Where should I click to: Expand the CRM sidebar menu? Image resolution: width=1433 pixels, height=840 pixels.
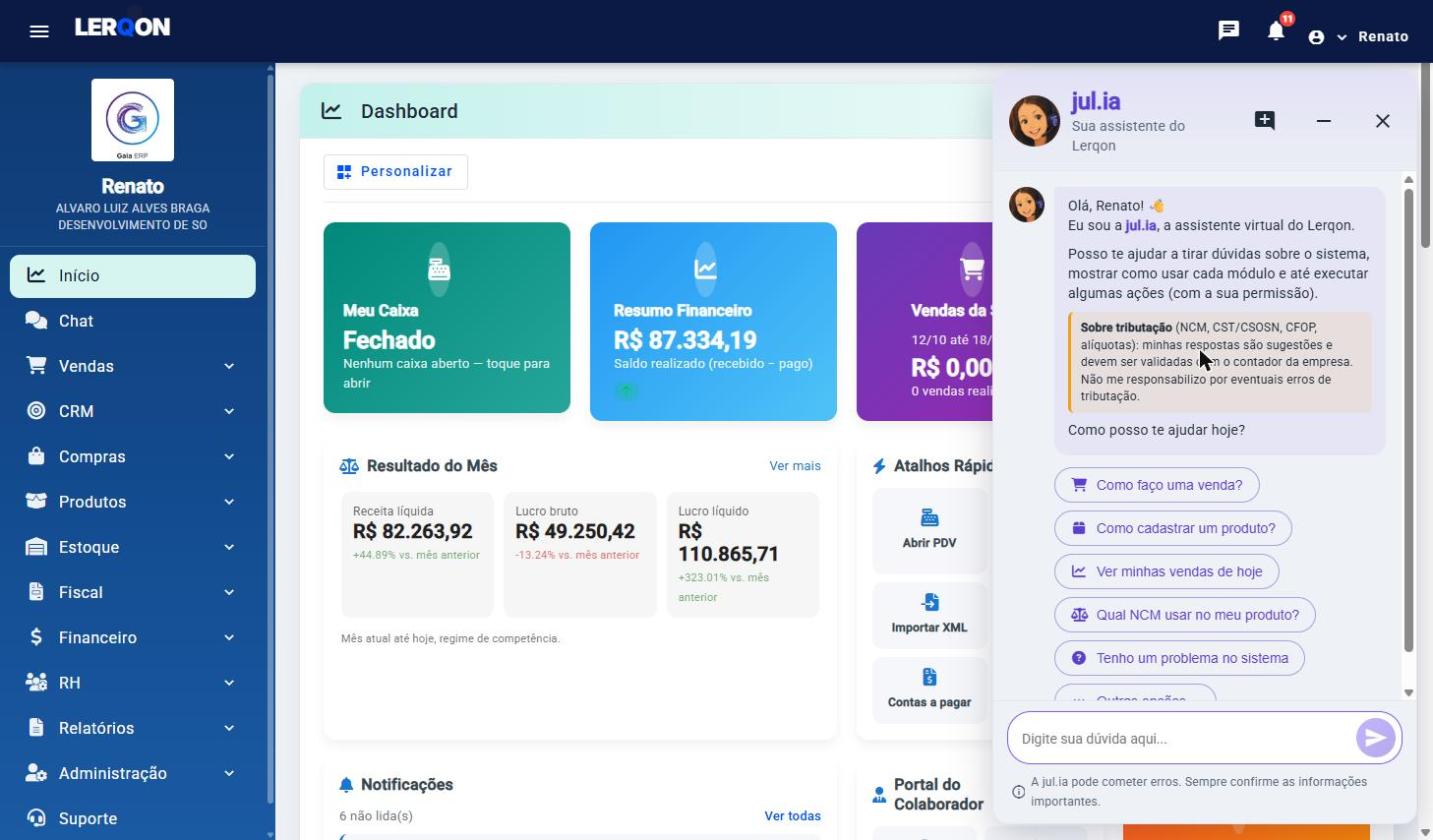(x=133, y=411)
